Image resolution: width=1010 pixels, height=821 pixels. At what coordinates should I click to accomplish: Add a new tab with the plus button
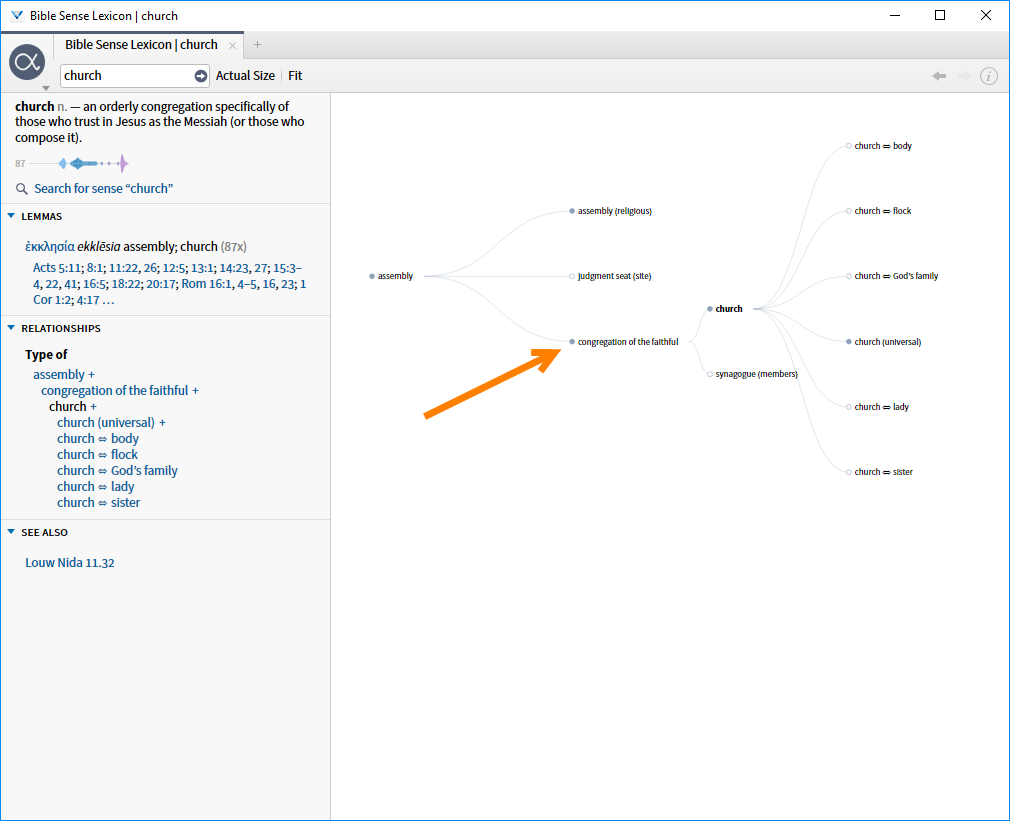pos(258,44)
